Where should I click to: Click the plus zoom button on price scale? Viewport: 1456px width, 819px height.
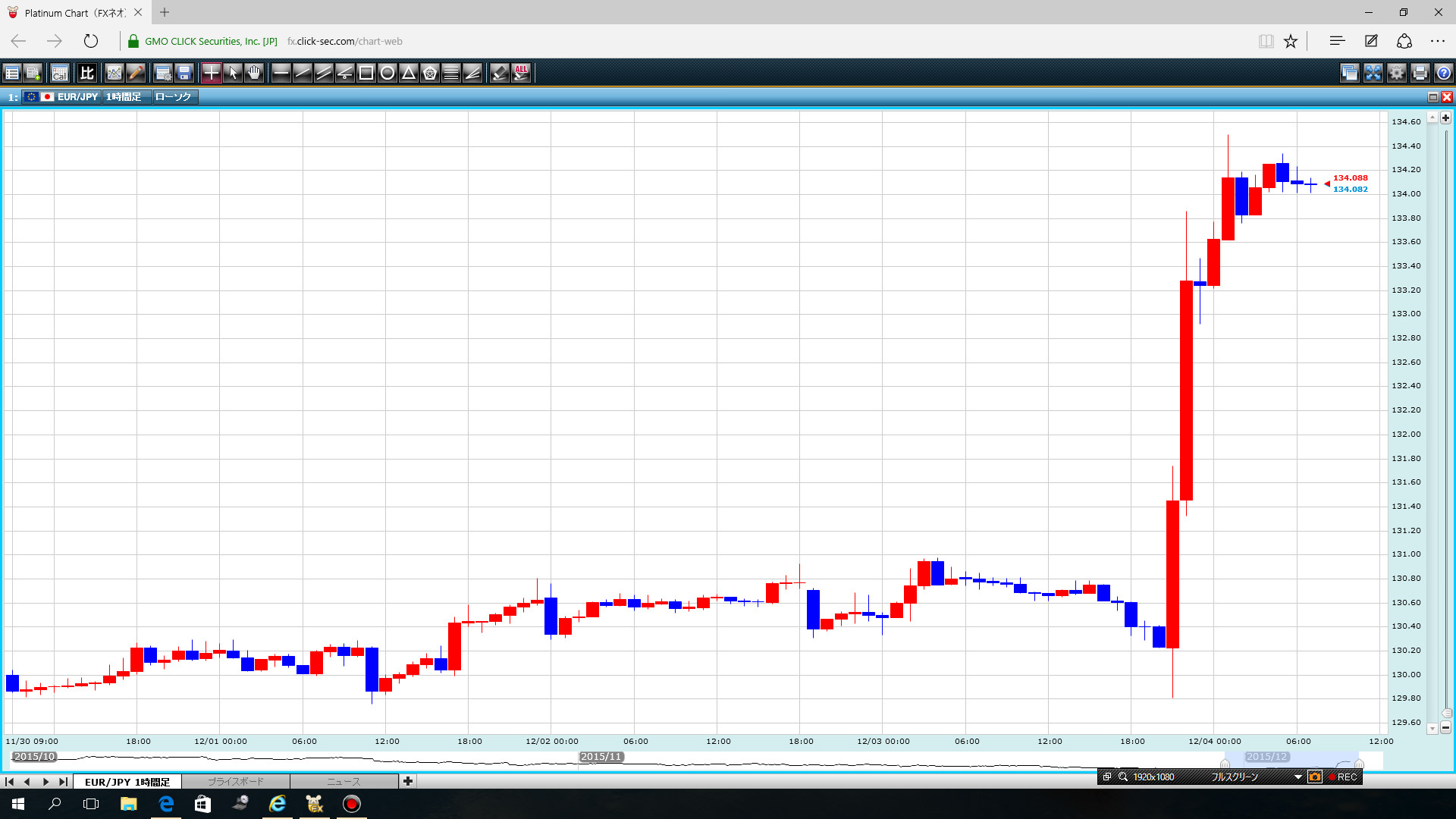click(x=1445, y=118)
